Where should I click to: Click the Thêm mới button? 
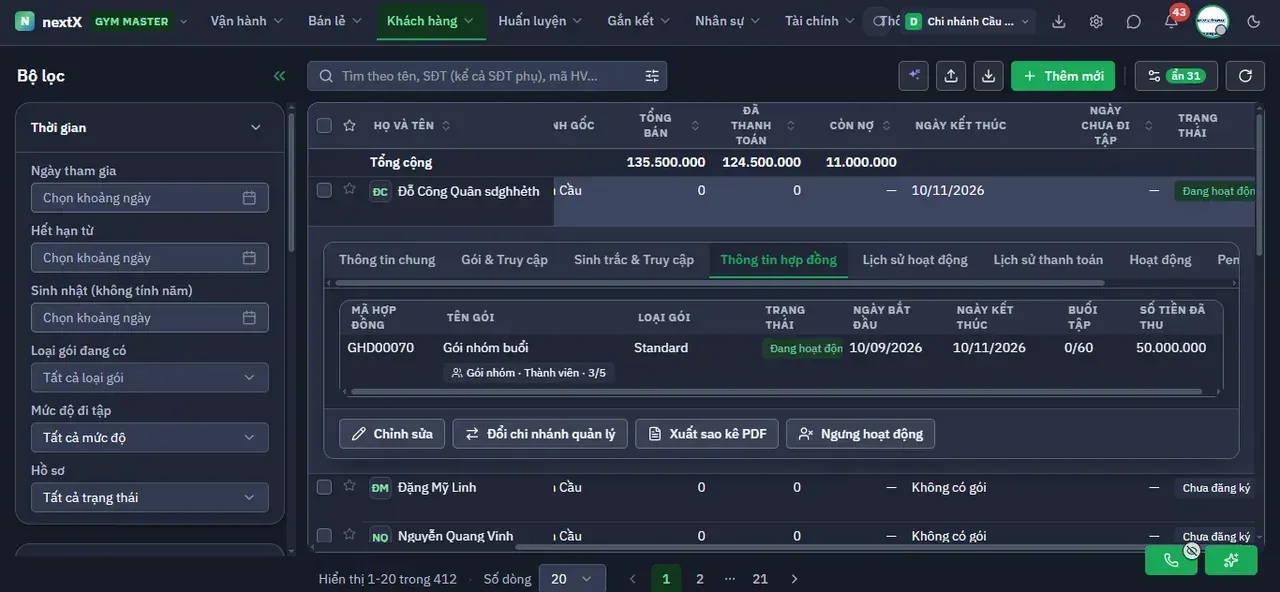coord(1064,76)
